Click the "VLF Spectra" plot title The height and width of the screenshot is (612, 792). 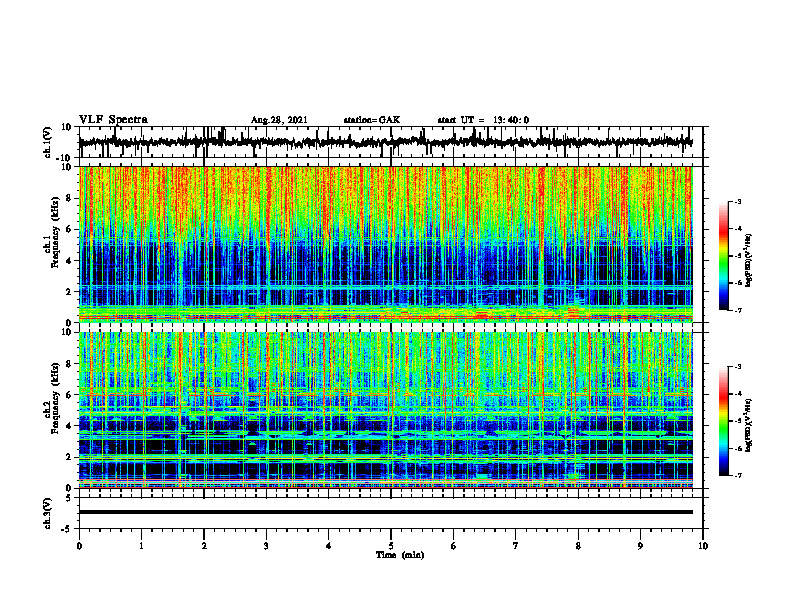113,120
